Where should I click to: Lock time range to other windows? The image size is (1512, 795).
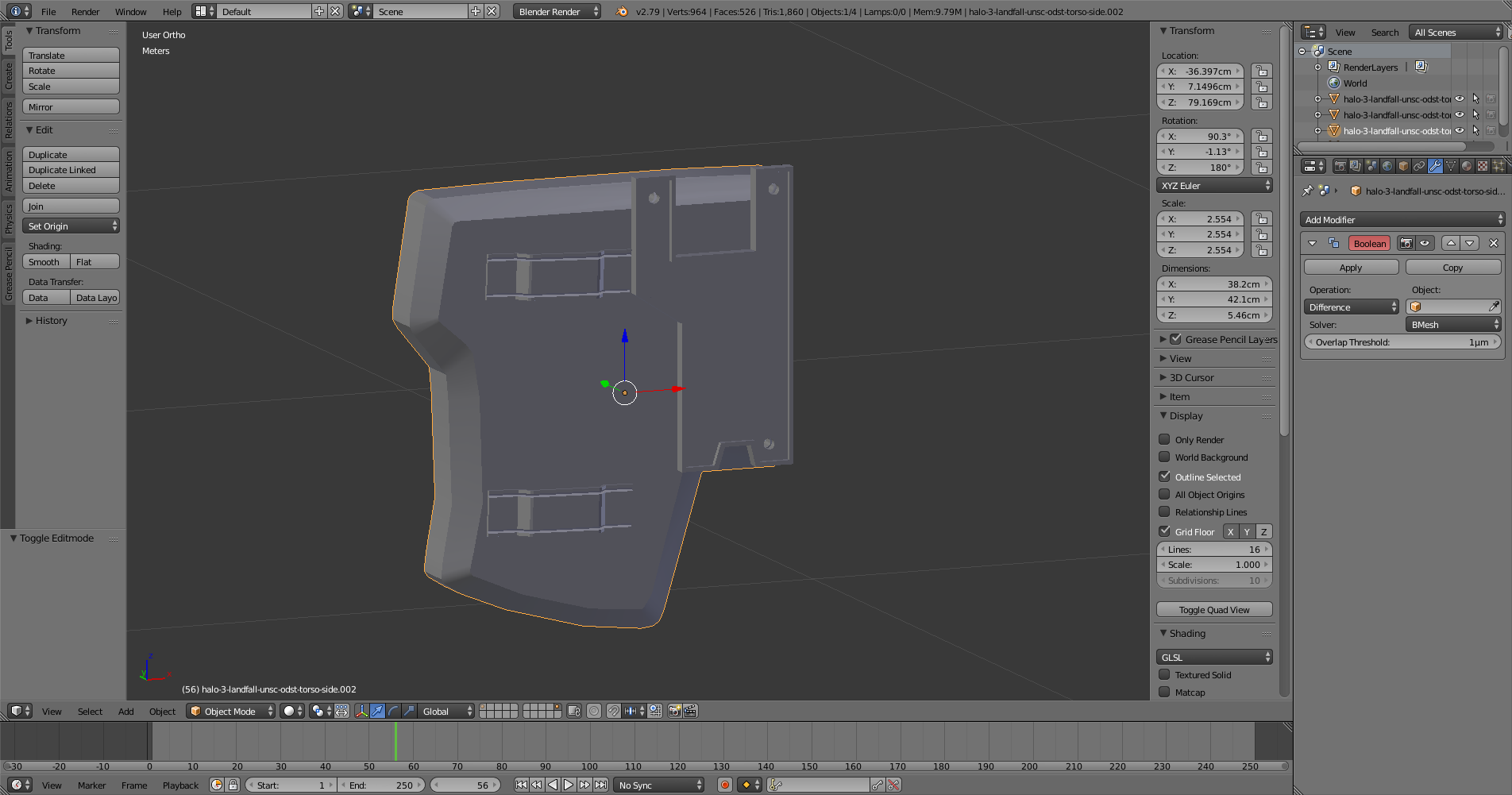point(233,785)
